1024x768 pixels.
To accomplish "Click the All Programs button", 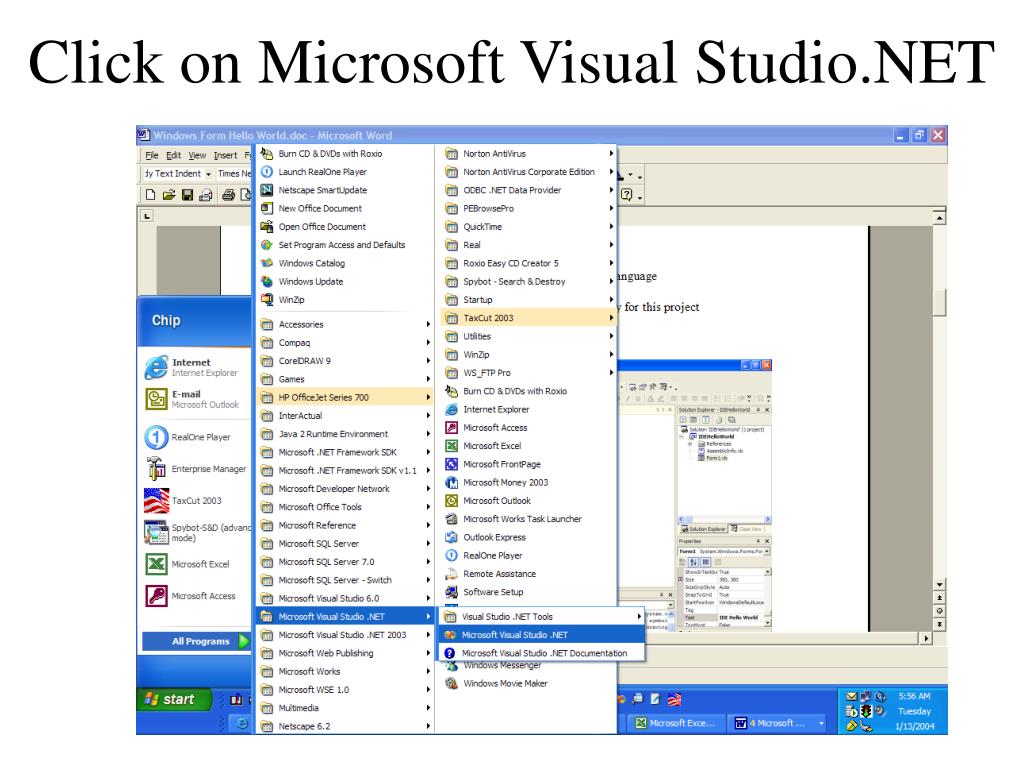I will 196,641.
